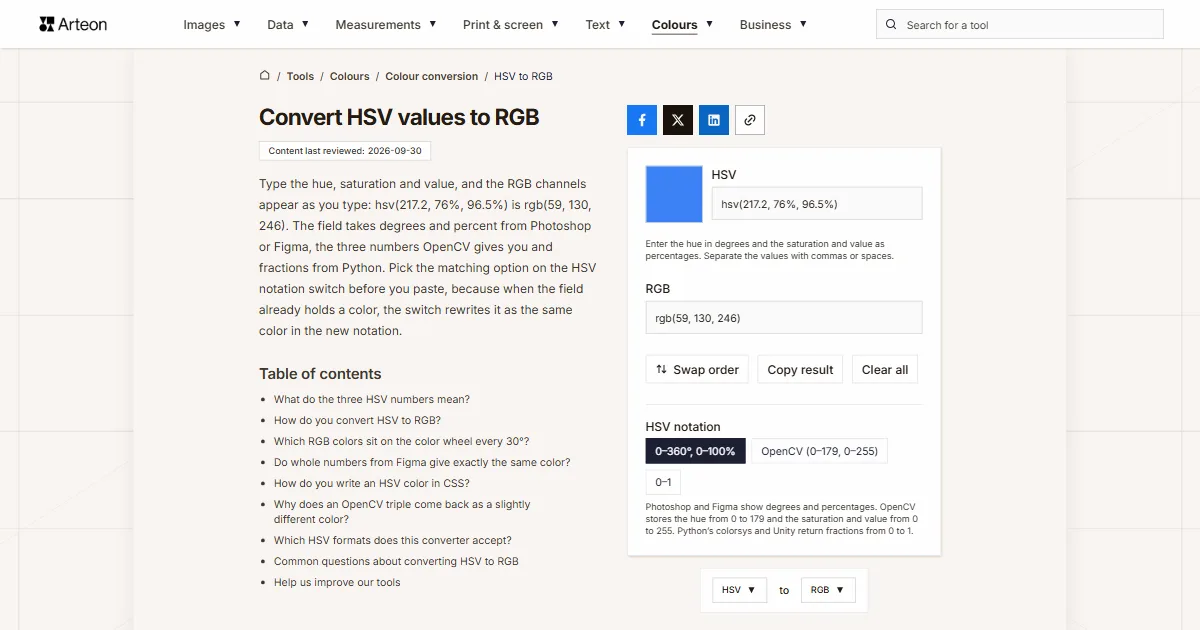Share page on LinkedIn

[714, 120]
